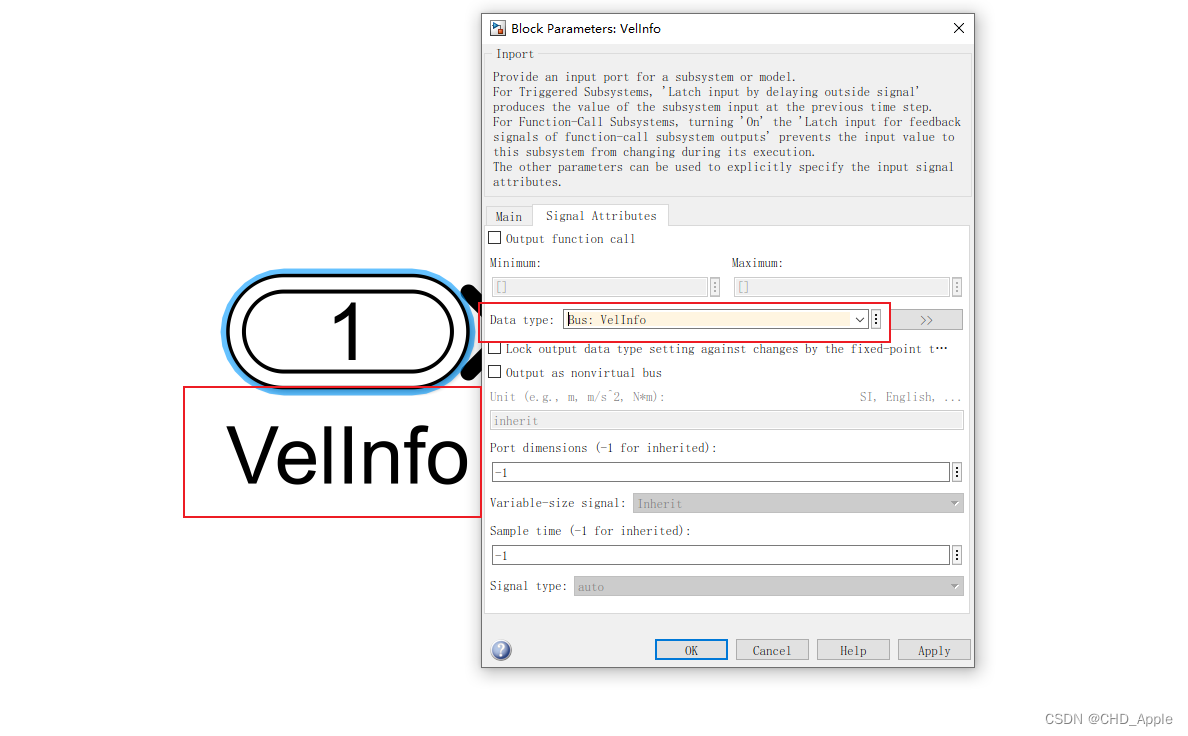Viewport: 1188px width, 736px height.
Task: Open the Data type three-dot options menu
Action: pos(876,319)
